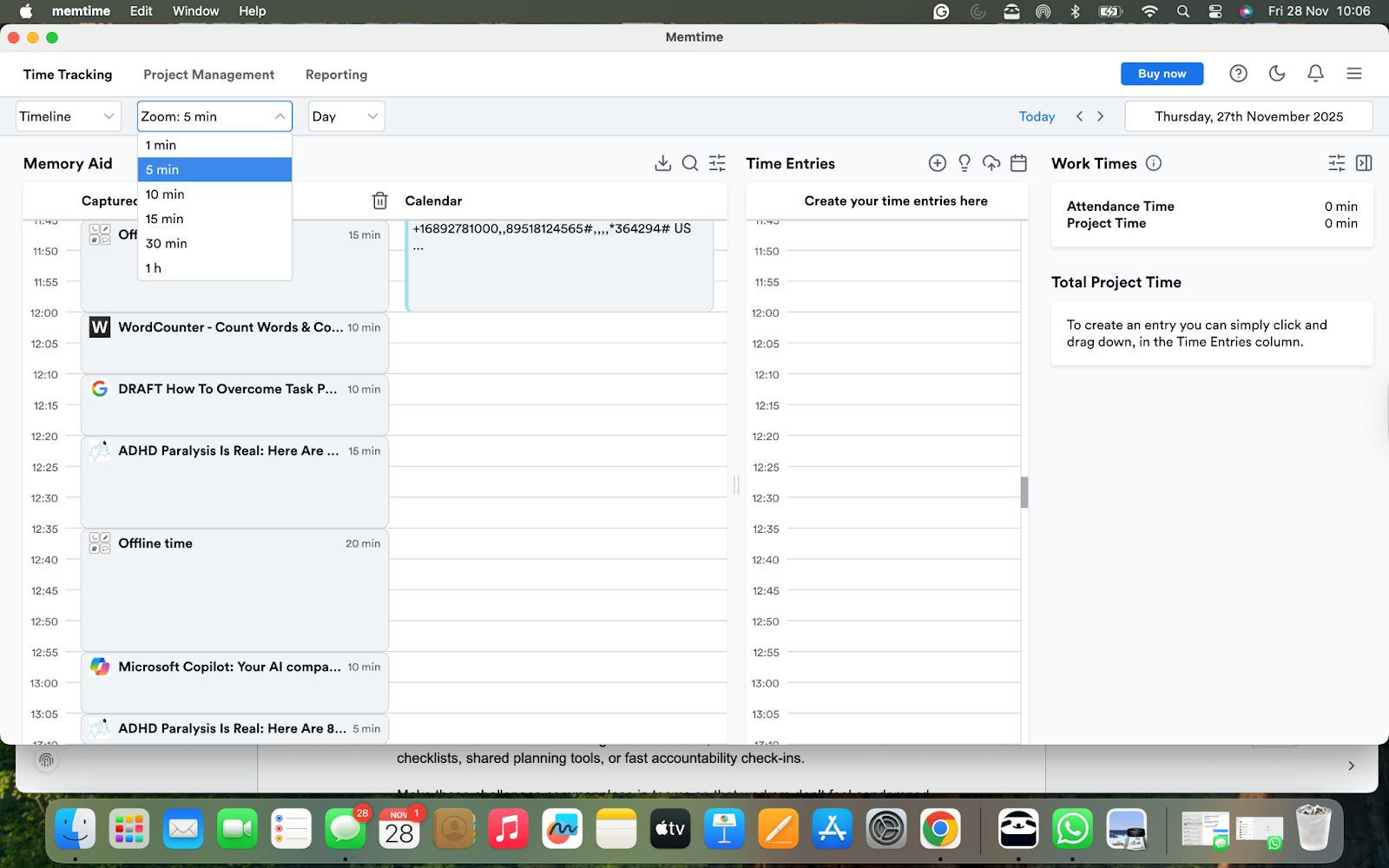The width and height of the screenshot is (1389, 868).
Task: Select 30 min zoom level
Action: coord(166,243)
